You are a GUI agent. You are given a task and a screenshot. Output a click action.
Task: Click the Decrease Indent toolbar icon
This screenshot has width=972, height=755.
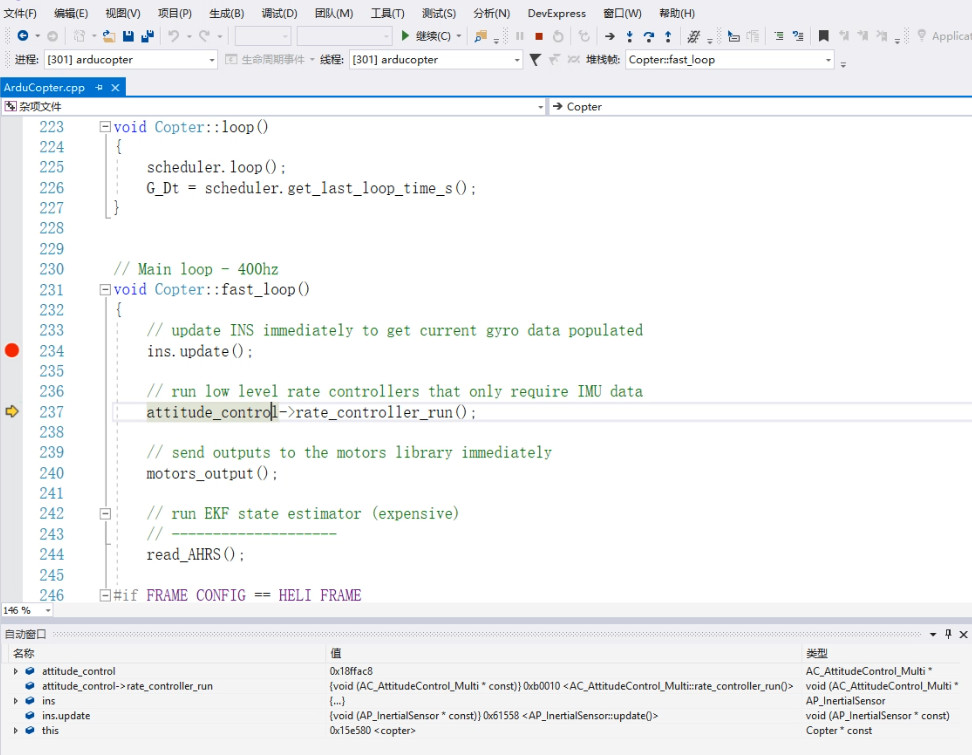click(779, 36)
